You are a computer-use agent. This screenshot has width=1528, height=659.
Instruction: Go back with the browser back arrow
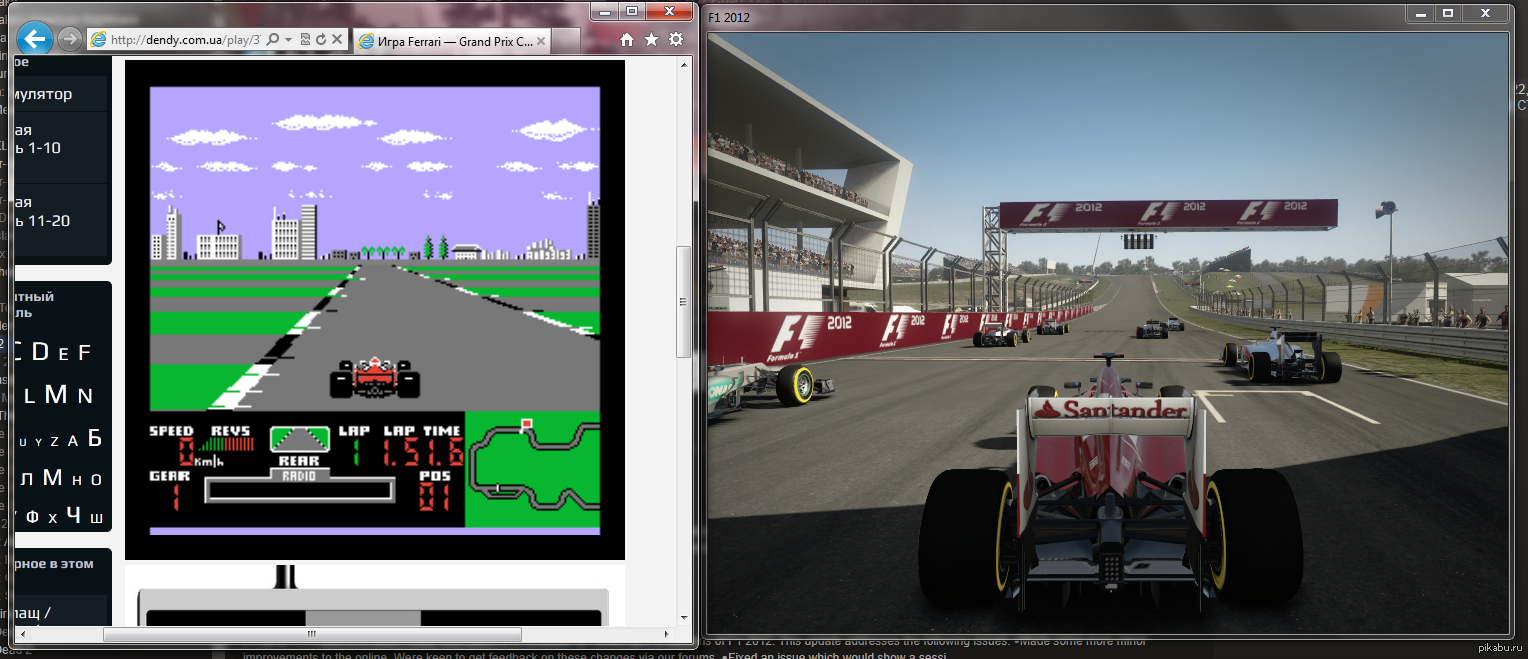click(x=34, y=39)
